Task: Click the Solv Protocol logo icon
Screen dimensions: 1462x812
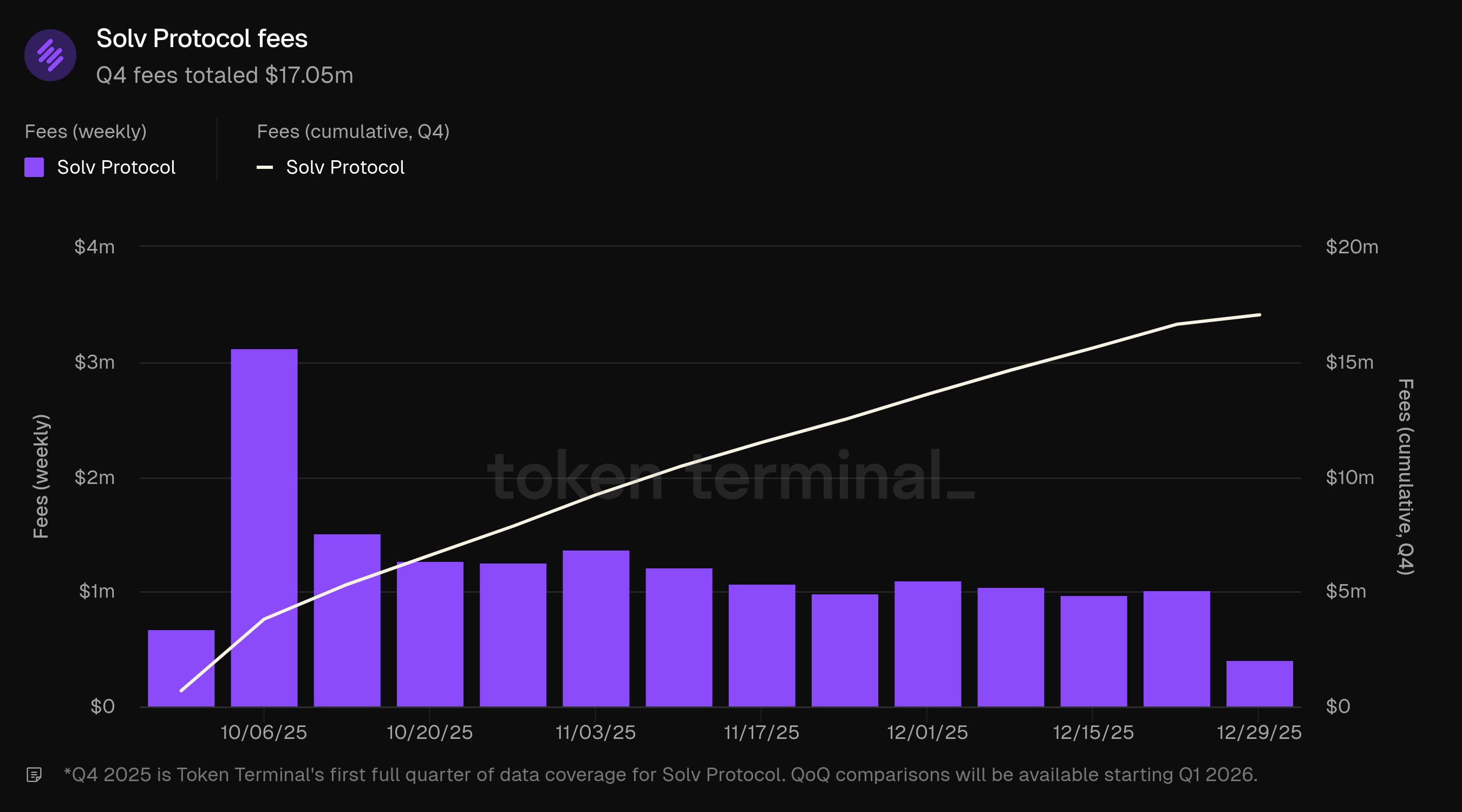Action: [50, 55]
